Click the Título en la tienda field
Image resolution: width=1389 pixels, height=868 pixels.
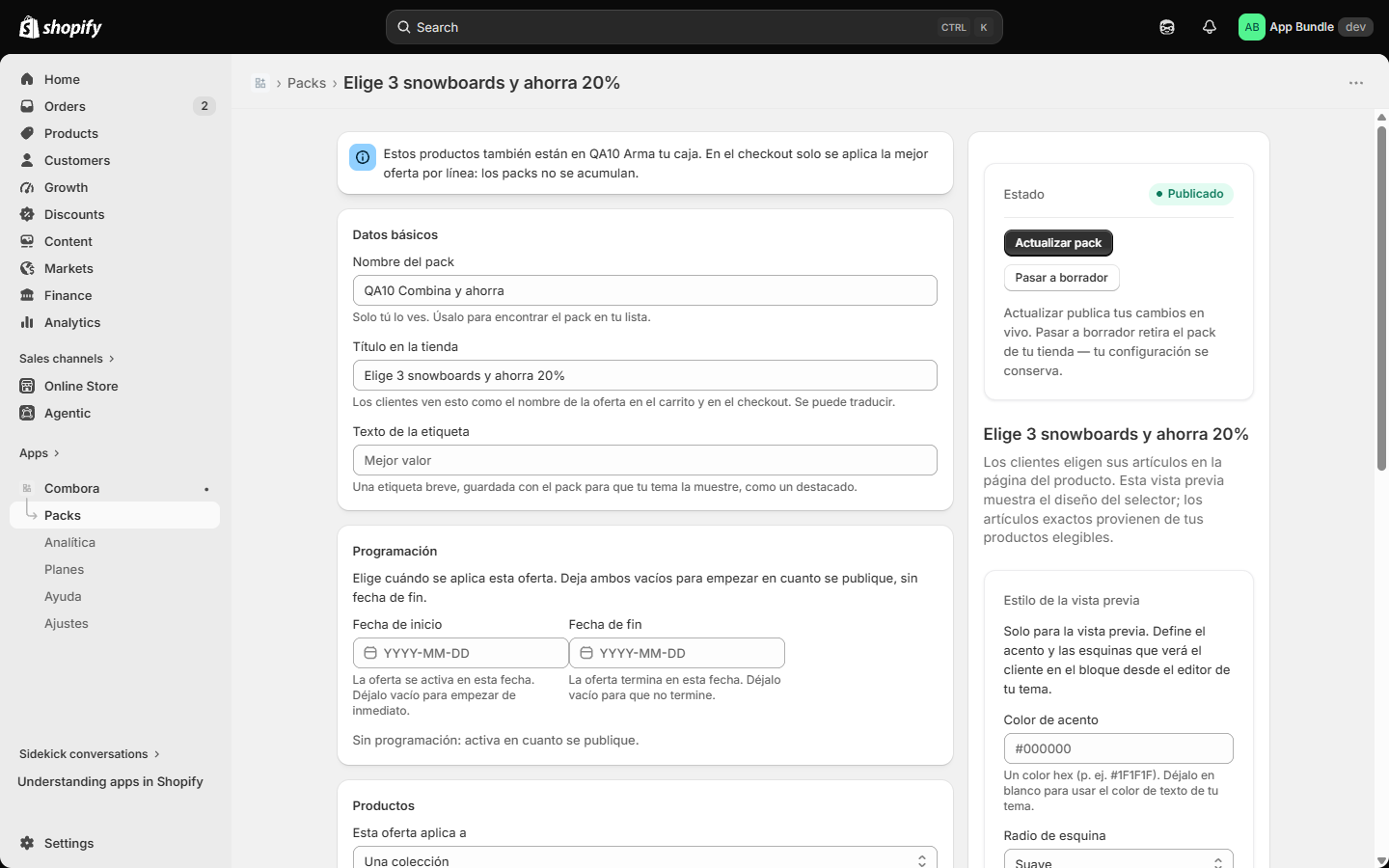point(644,375)
